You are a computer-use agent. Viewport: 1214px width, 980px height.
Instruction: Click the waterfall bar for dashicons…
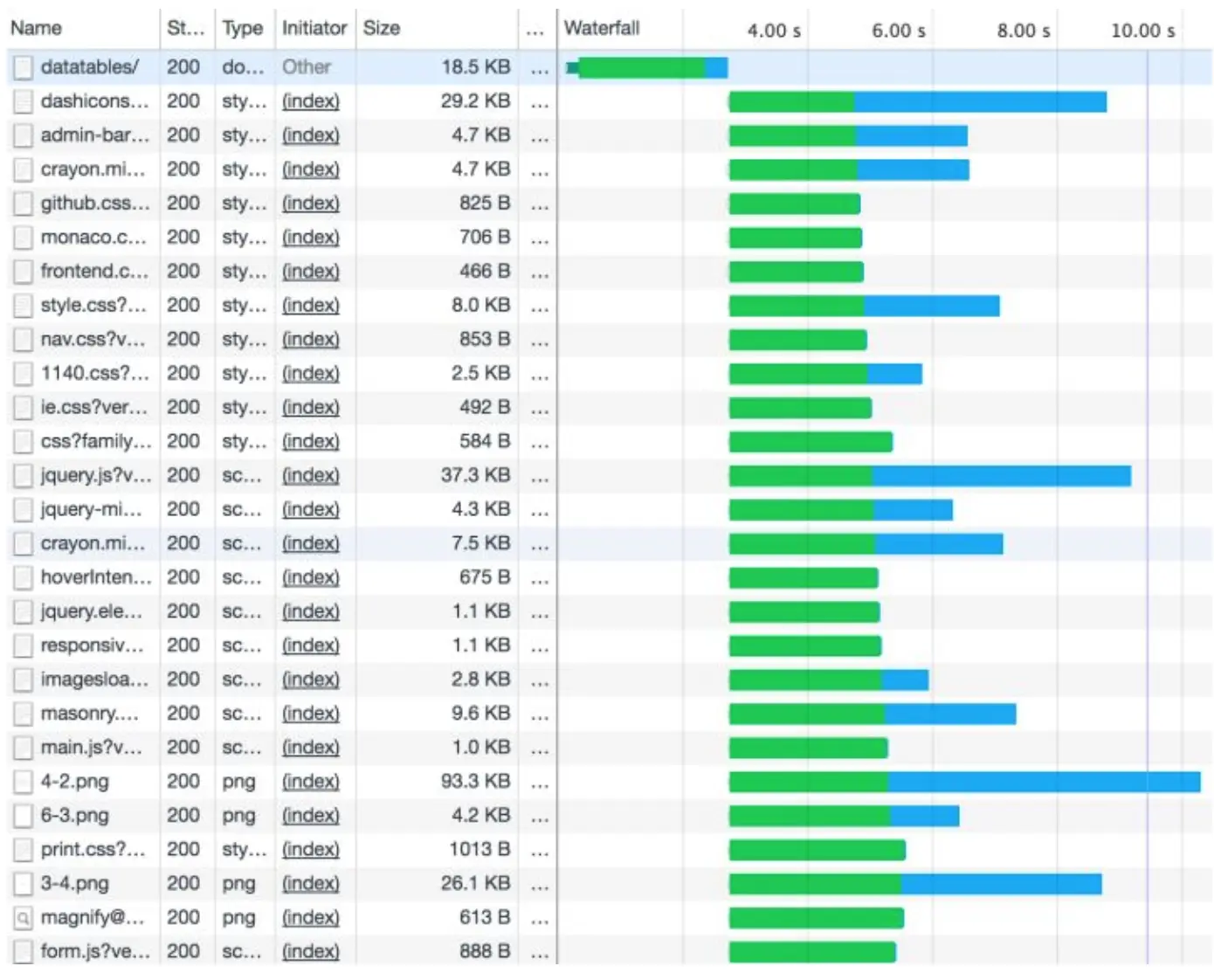click(x=918, y=102)
